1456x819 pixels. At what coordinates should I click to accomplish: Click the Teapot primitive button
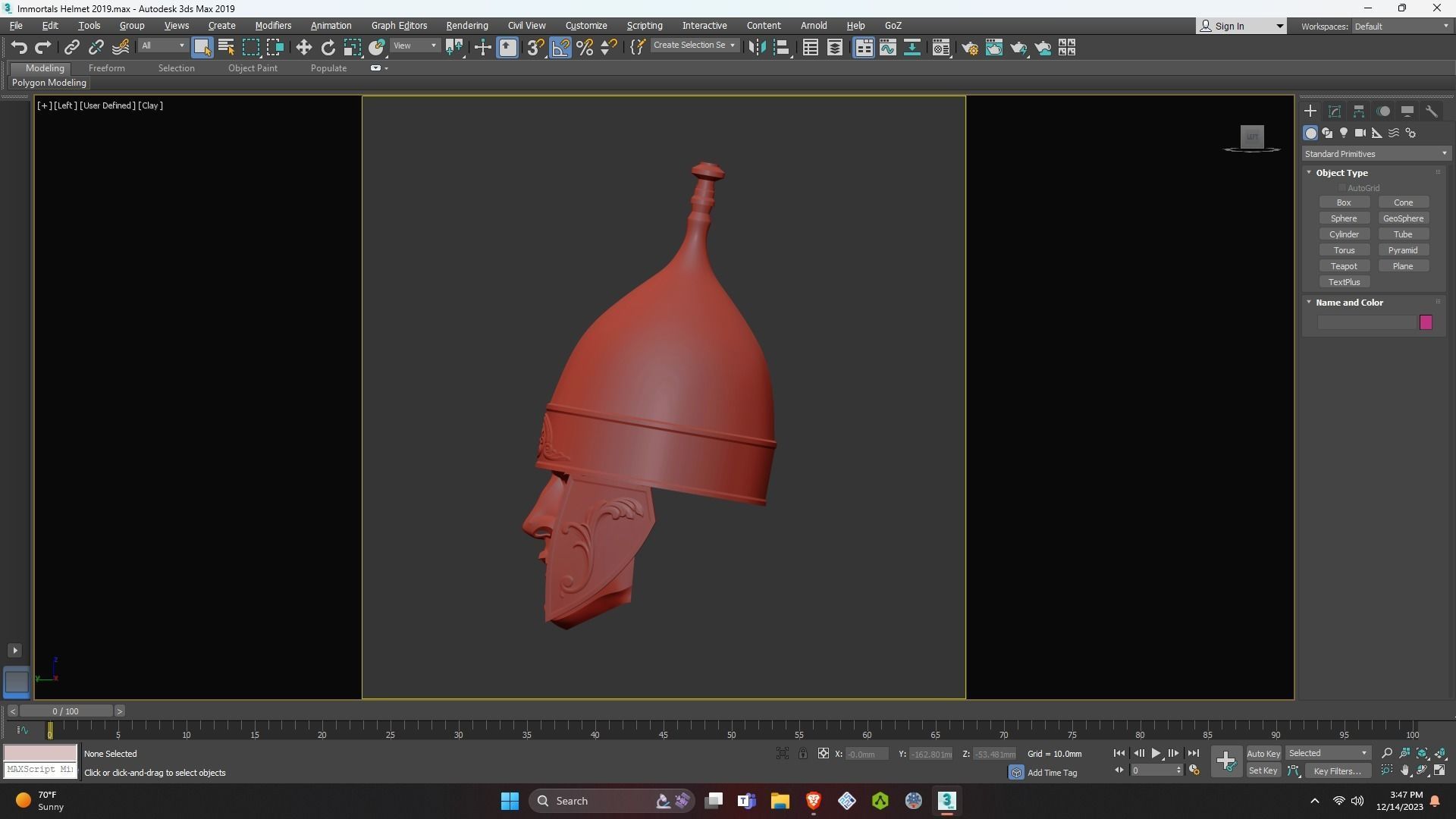[1344, 266]
